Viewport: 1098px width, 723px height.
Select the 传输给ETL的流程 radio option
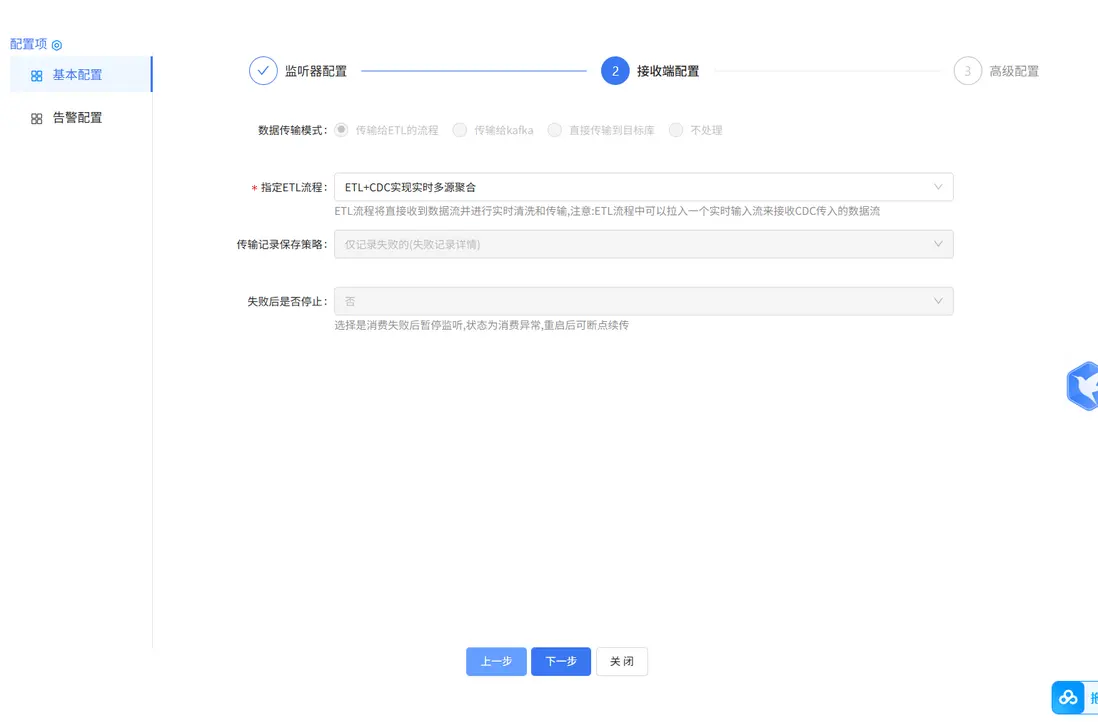pyautogui.click(x=341, y=130)
